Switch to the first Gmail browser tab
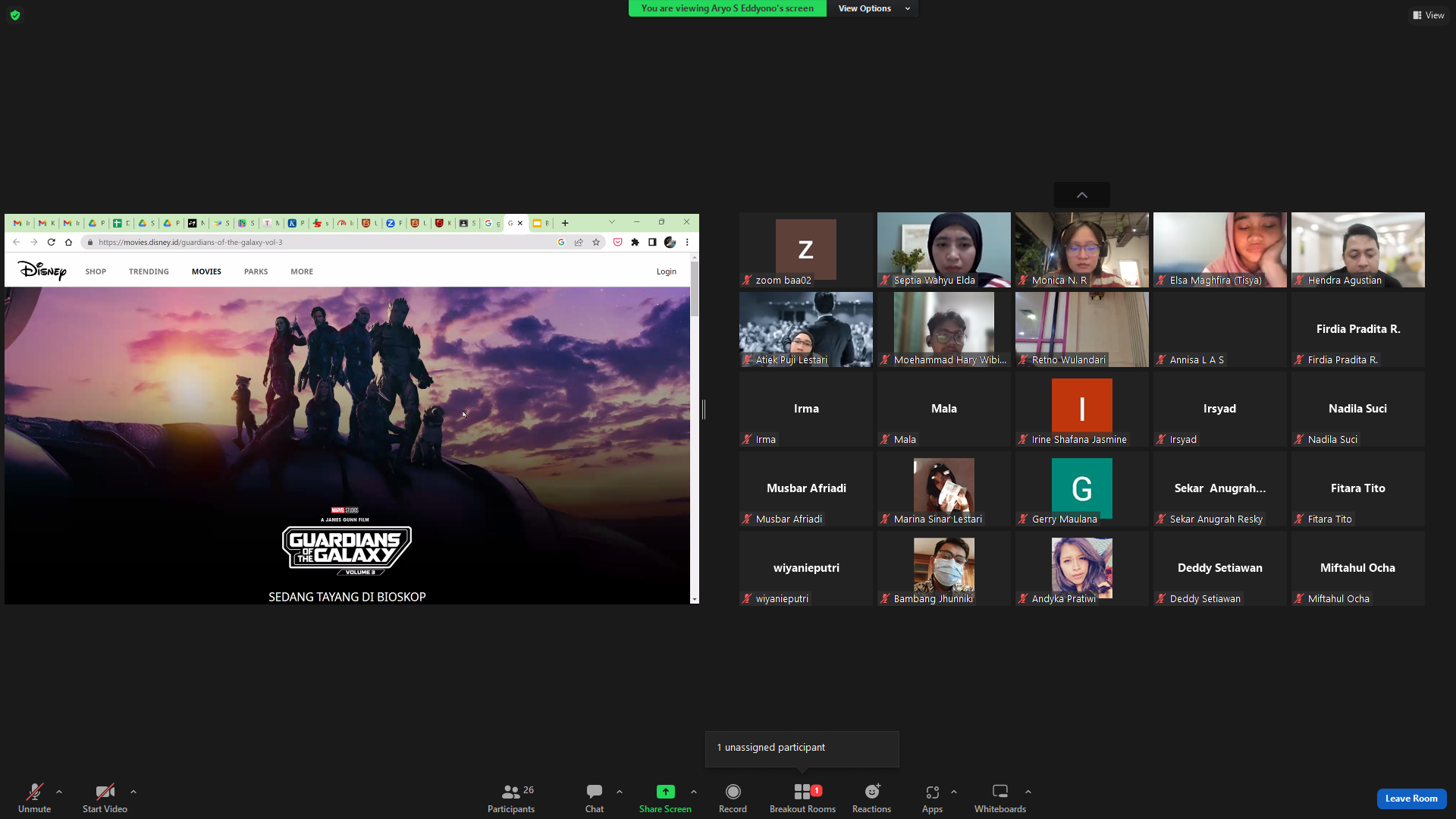 pos(22,223)
